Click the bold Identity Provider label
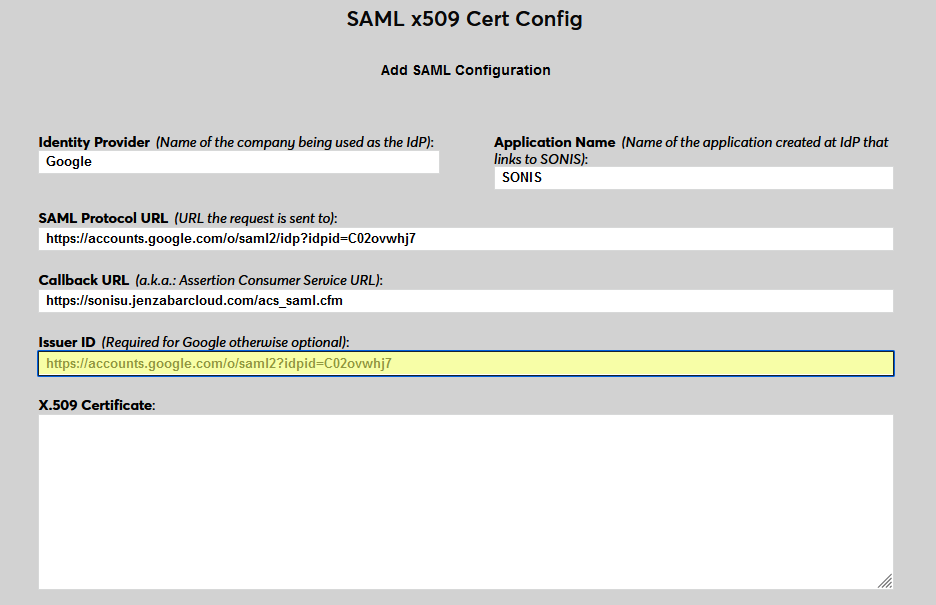This screenshot has width=936, height=605. pyautogui.click(x=95, y=142)
